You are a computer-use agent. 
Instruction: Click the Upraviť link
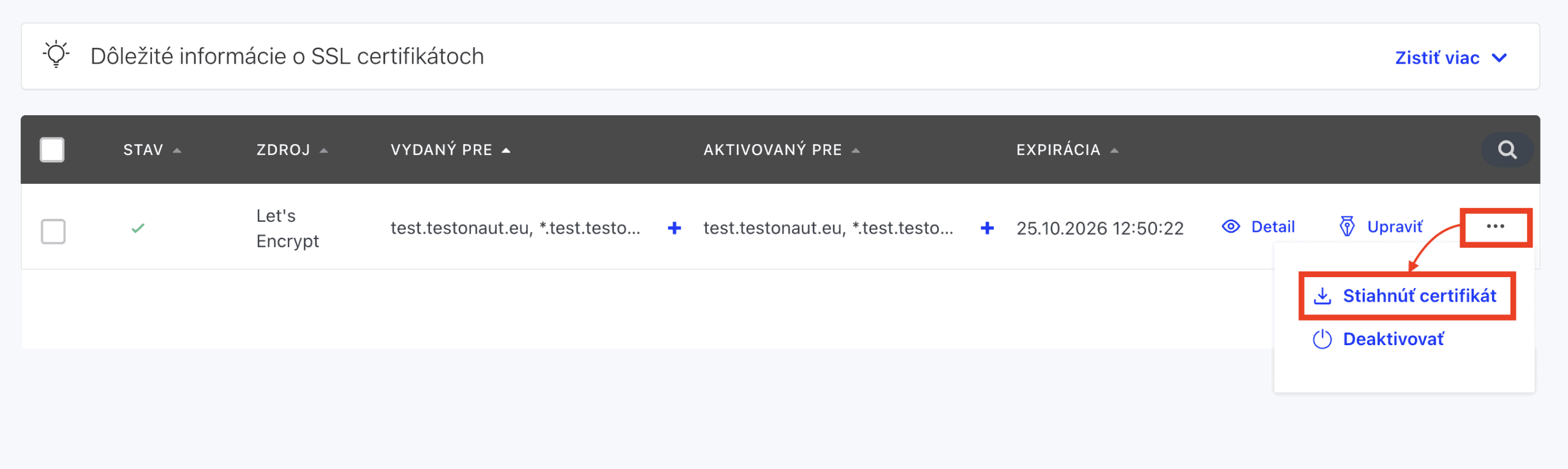click(x=1395, y=227)
